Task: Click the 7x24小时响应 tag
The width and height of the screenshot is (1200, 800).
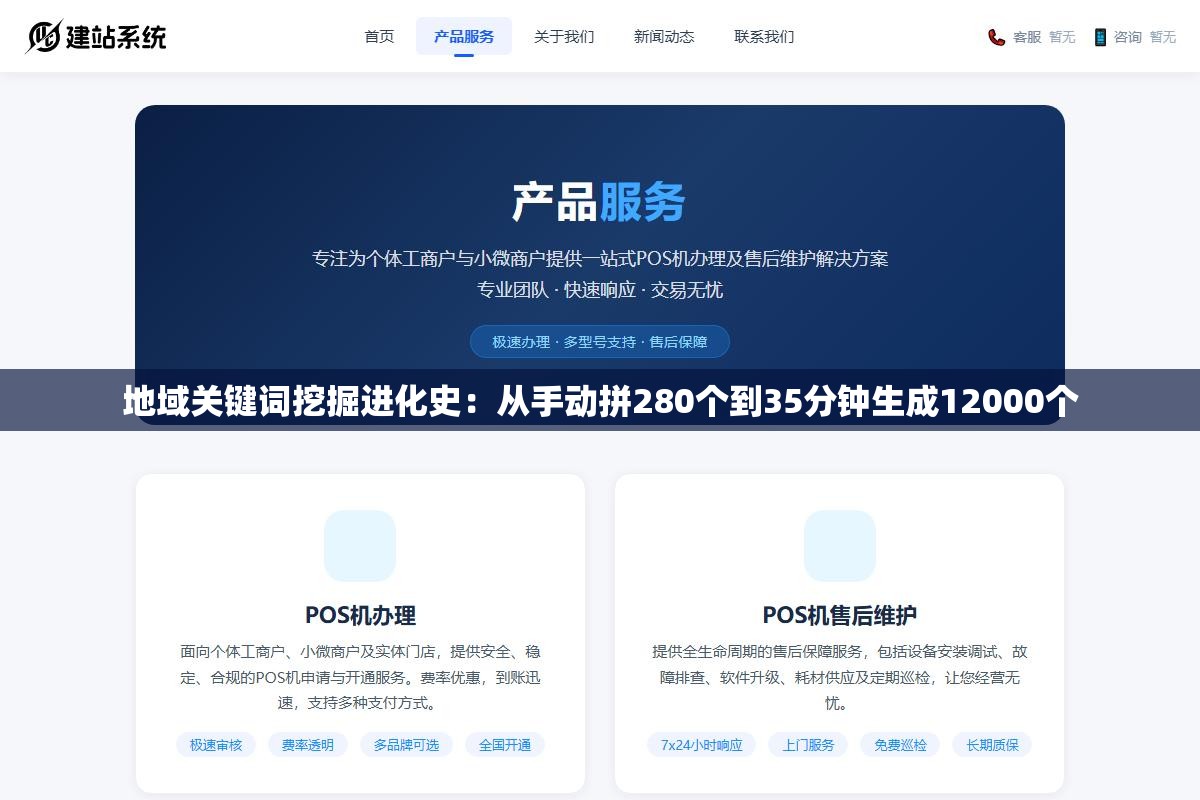Action: 702,745
